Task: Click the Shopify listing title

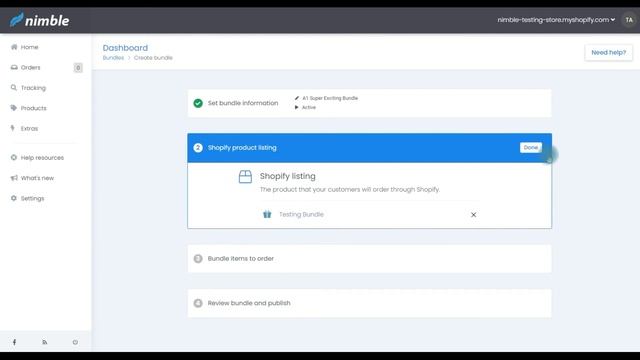Action: pyautogui.click(x=287, y=176)
